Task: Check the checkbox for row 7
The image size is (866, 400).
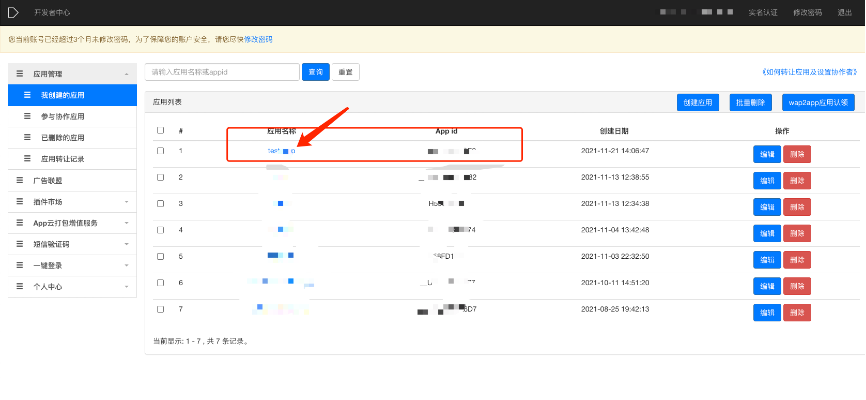Action: tap(161, 309)
